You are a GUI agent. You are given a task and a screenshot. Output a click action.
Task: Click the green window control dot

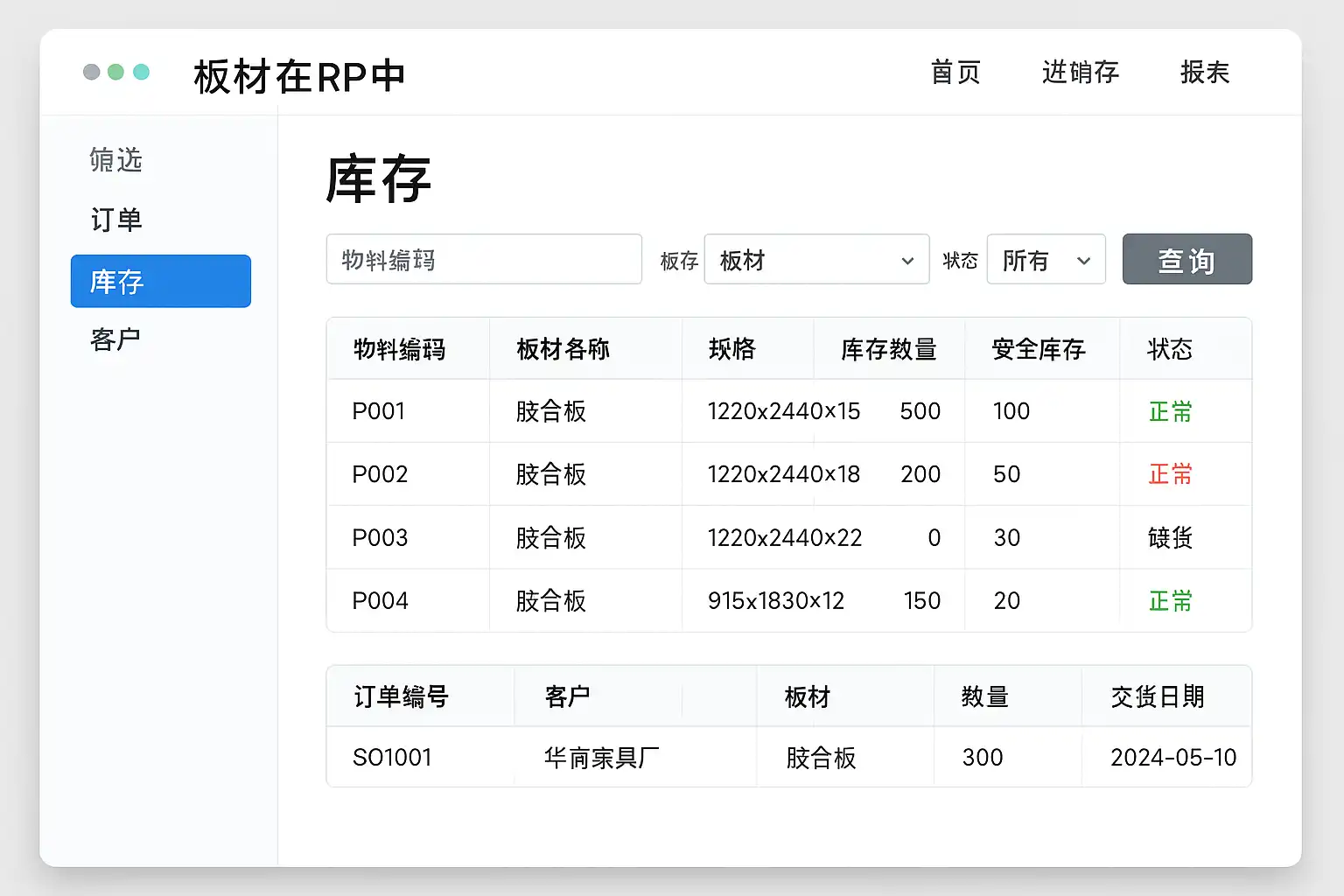(115, 72)
